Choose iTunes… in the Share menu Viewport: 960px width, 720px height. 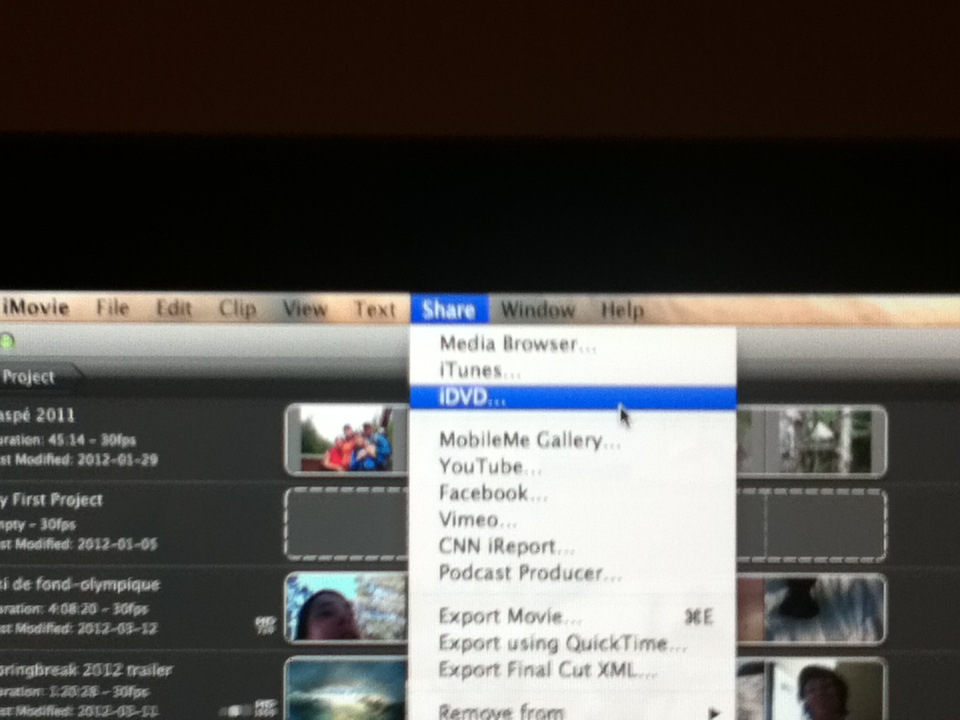(x=572, y=370)
